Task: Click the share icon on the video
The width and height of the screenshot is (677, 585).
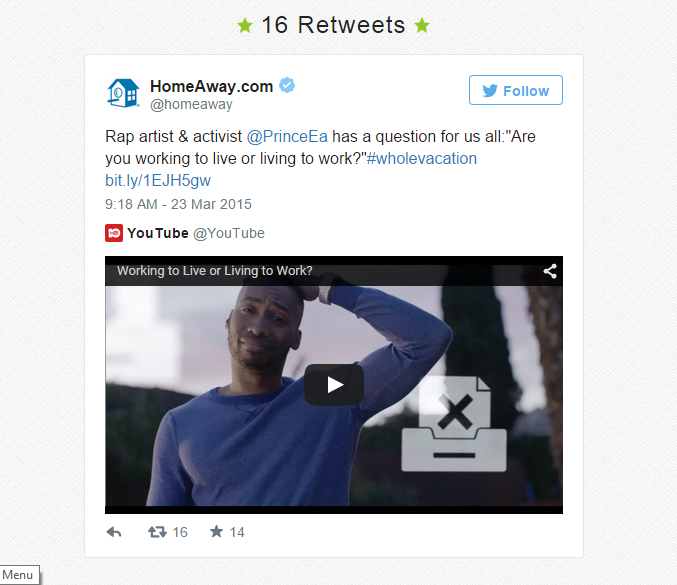Action: point(550,271)
